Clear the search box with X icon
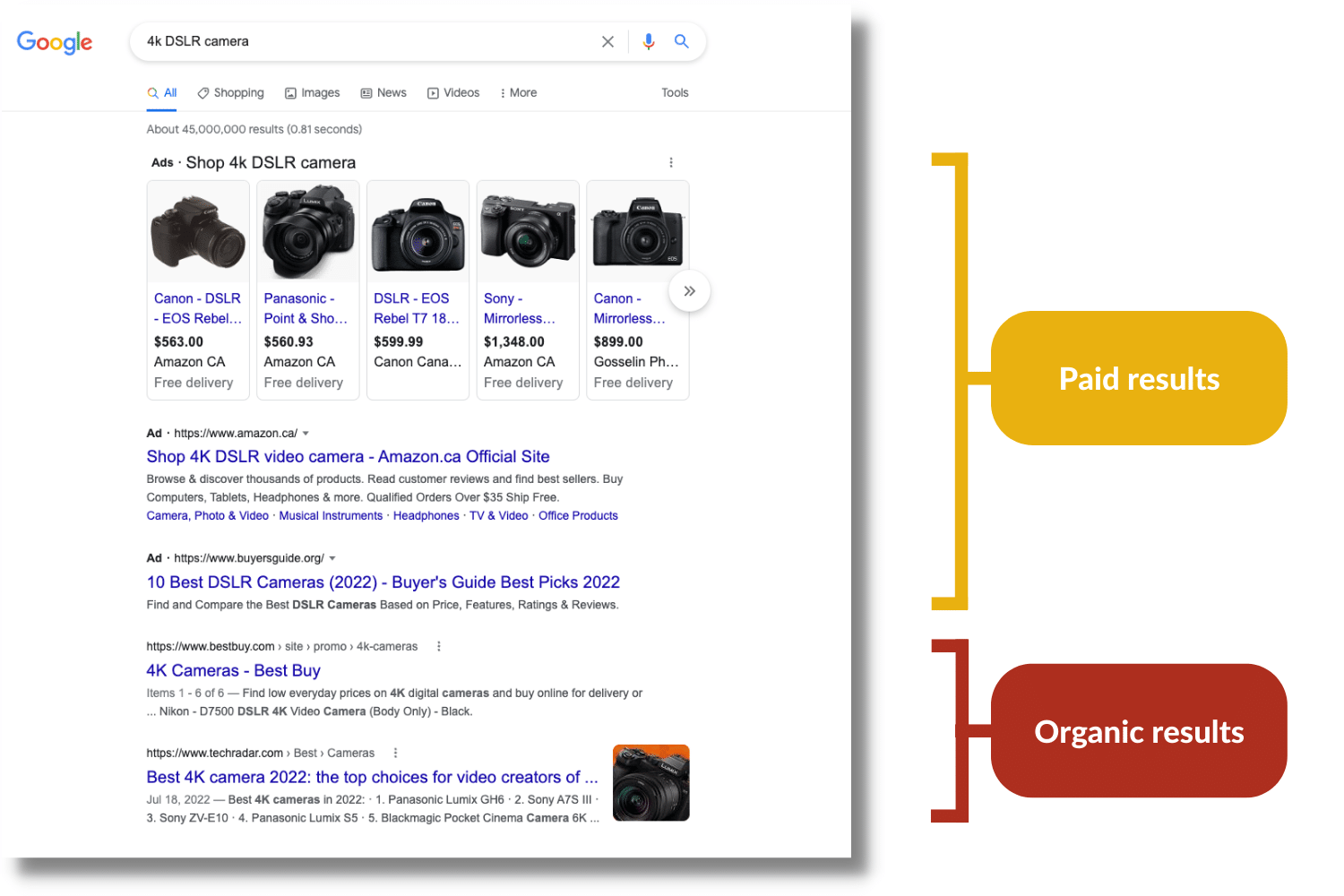Image resolution: width=1344 pixels, height=896 pixels. [607, 41]
